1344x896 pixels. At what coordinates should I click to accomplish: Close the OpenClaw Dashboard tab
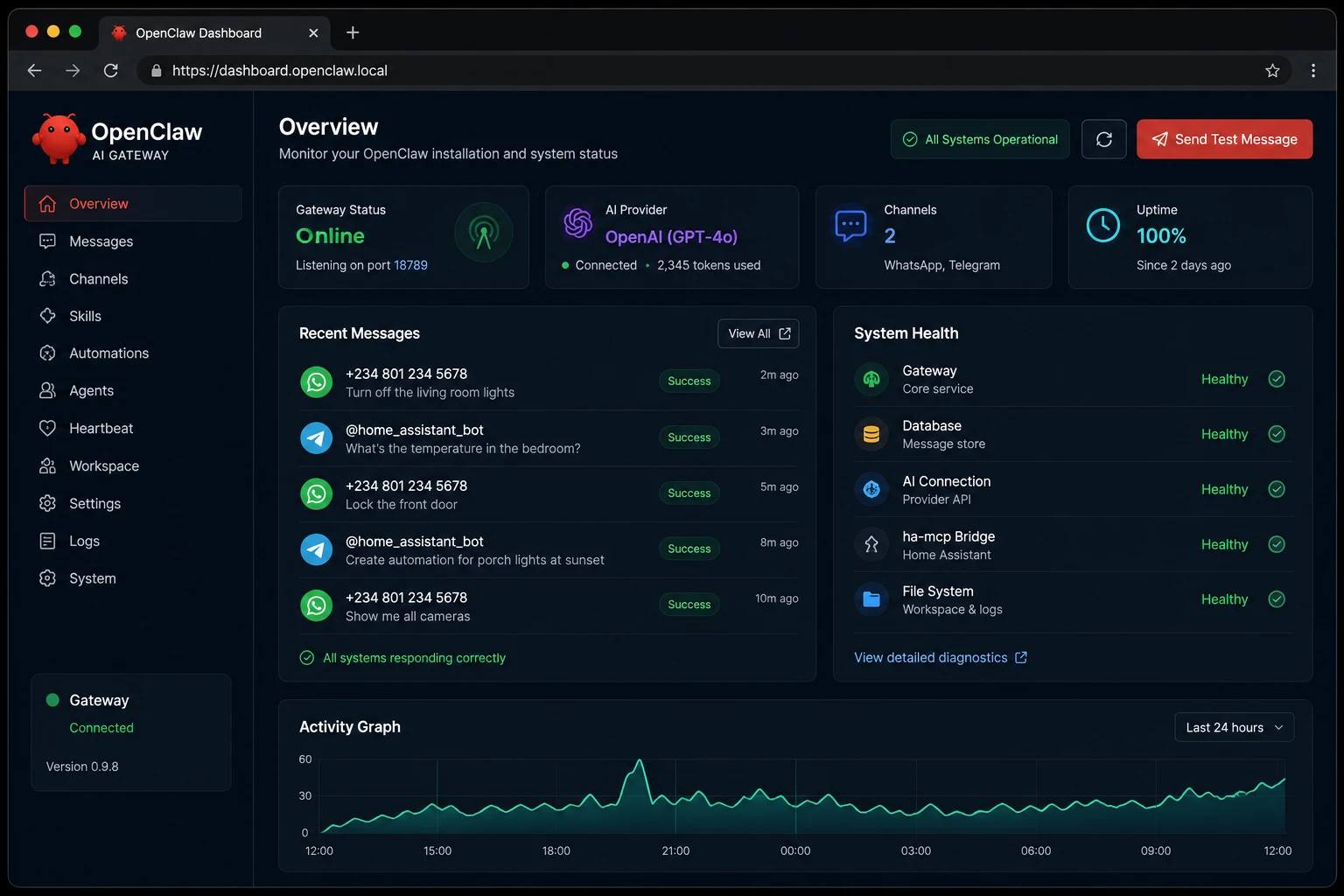tap(313, 33)
